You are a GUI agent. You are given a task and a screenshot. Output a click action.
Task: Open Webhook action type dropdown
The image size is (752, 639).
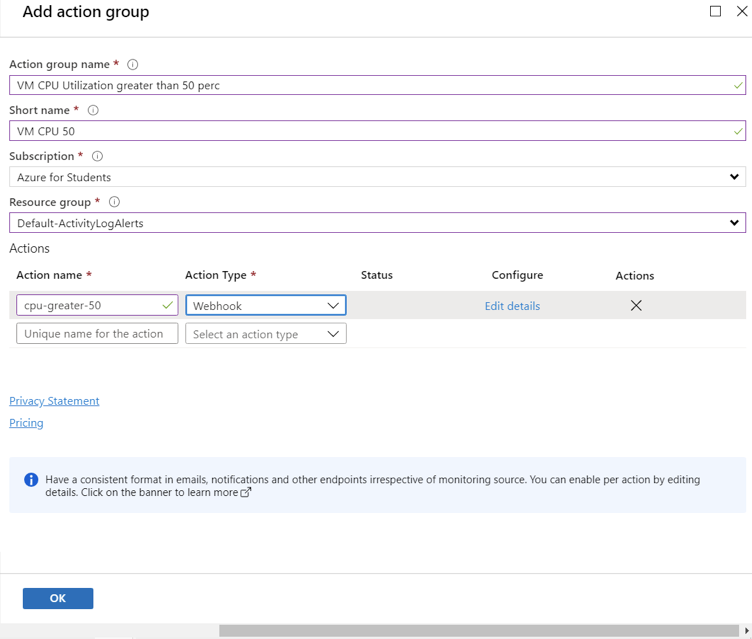coord(266,305)
